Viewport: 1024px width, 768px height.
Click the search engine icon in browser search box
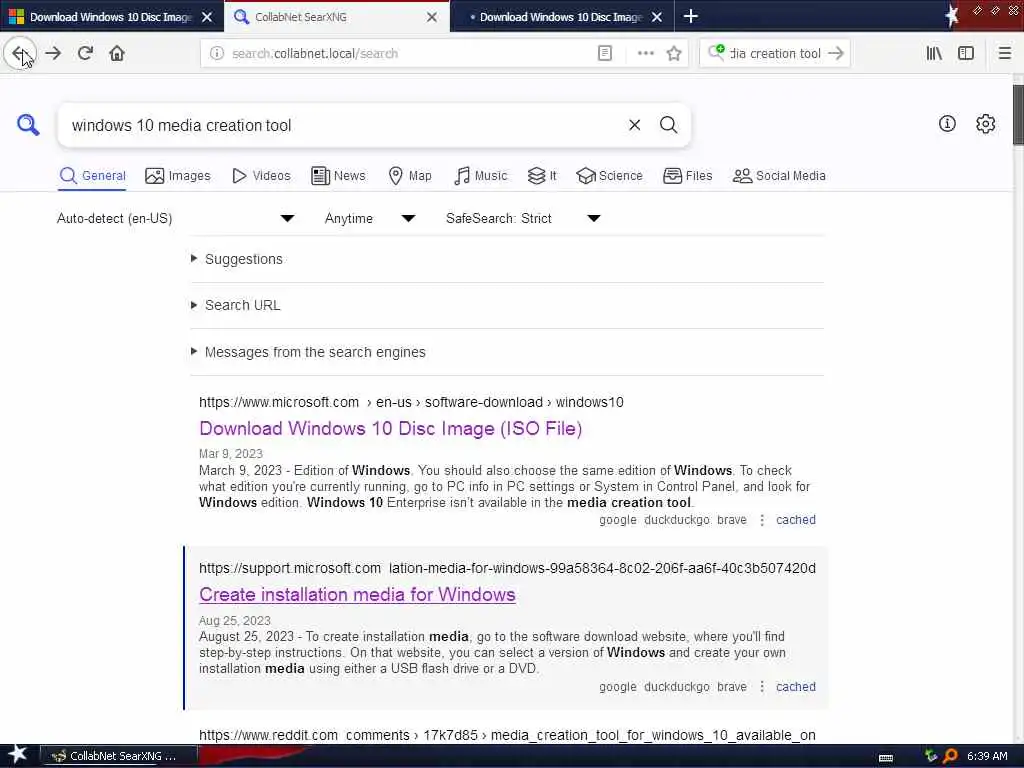click(716, 53)
